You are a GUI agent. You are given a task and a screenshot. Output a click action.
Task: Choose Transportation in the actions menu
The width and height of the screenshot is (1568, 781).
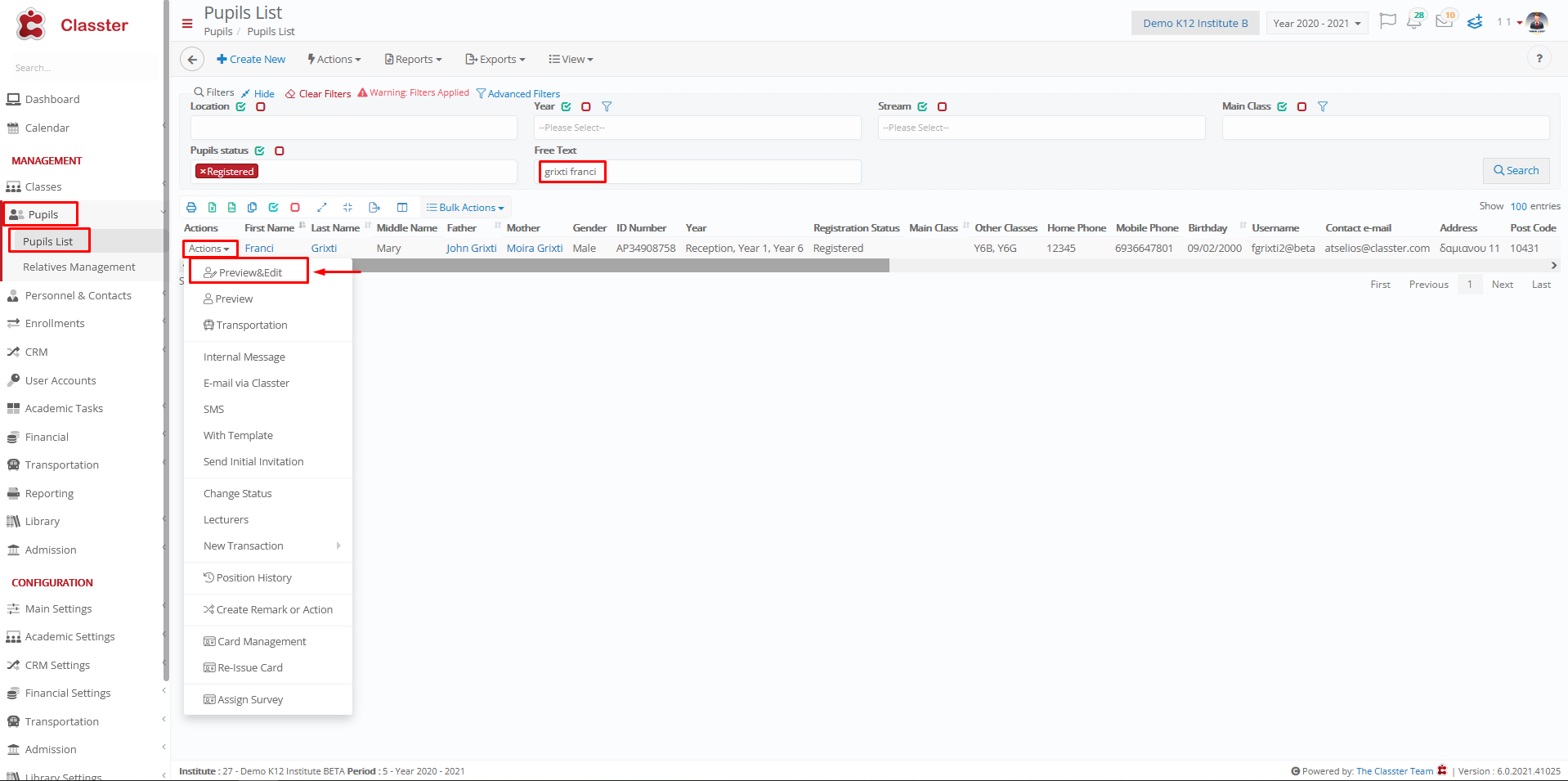268,325
